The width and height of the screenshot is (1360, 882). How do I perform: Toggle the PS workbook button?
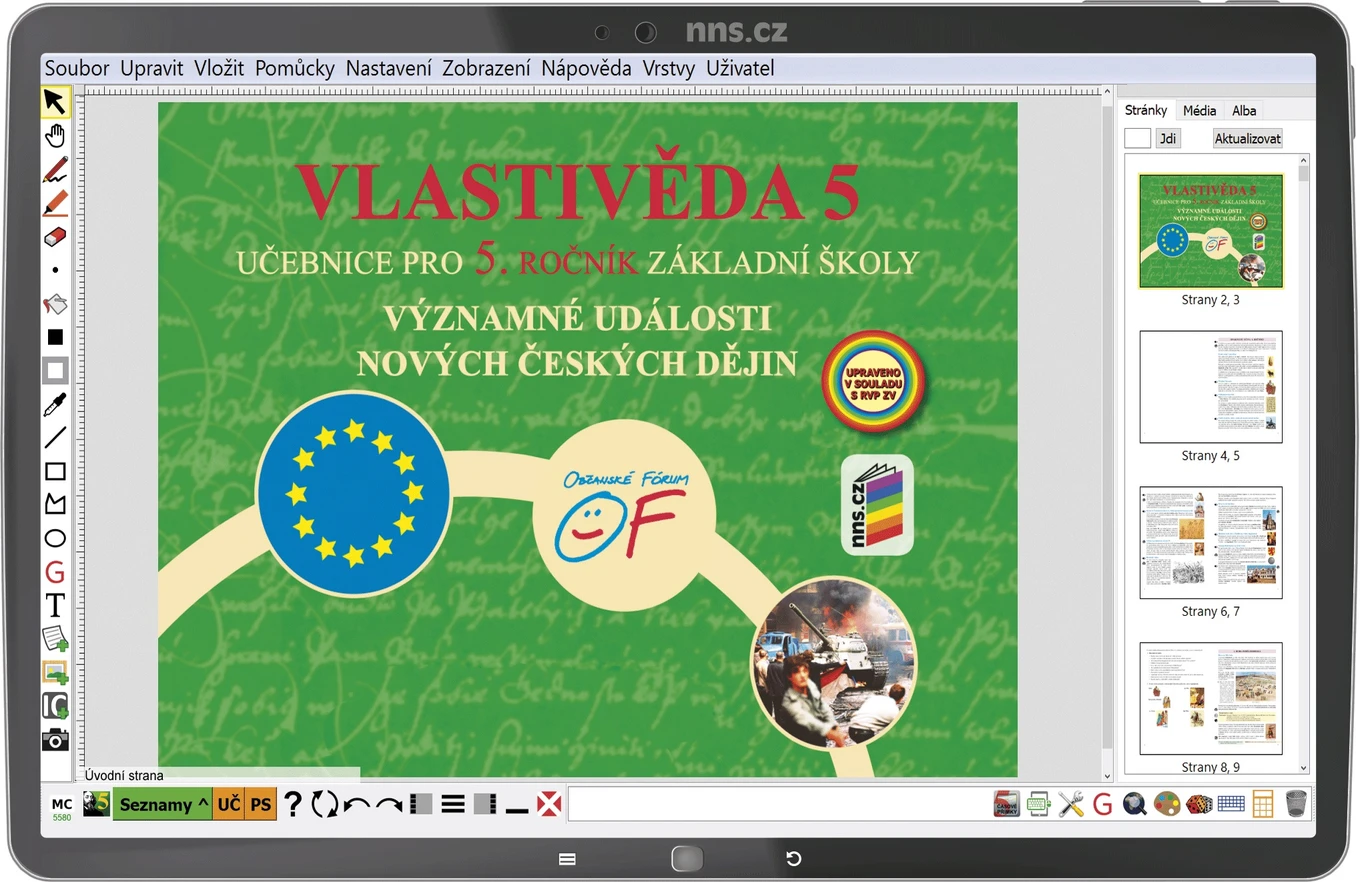(x=261, y=804)
